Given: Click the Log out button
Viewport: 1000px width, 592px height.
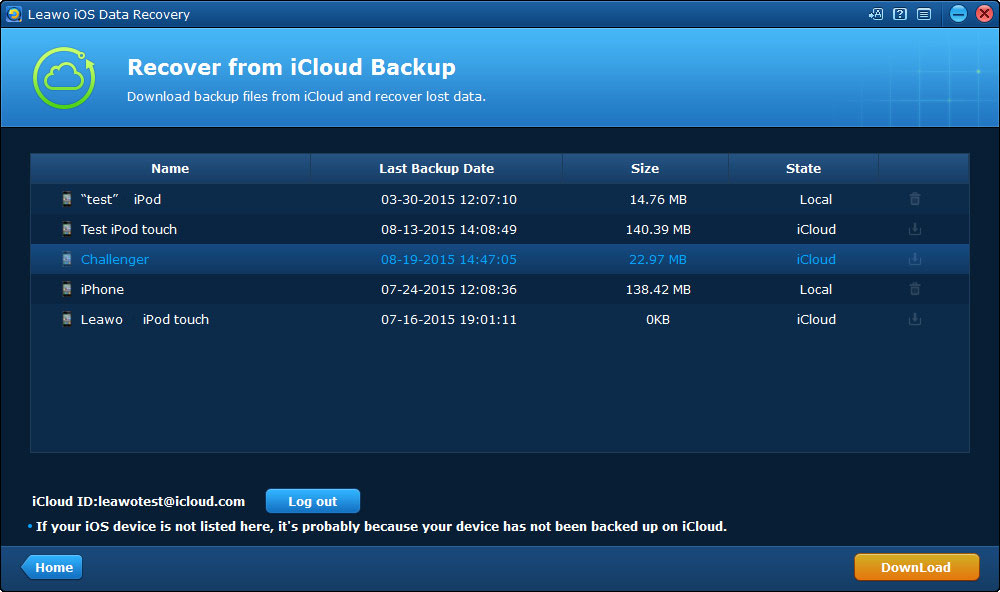Looking at the screenshot, I should coord(312,501).
